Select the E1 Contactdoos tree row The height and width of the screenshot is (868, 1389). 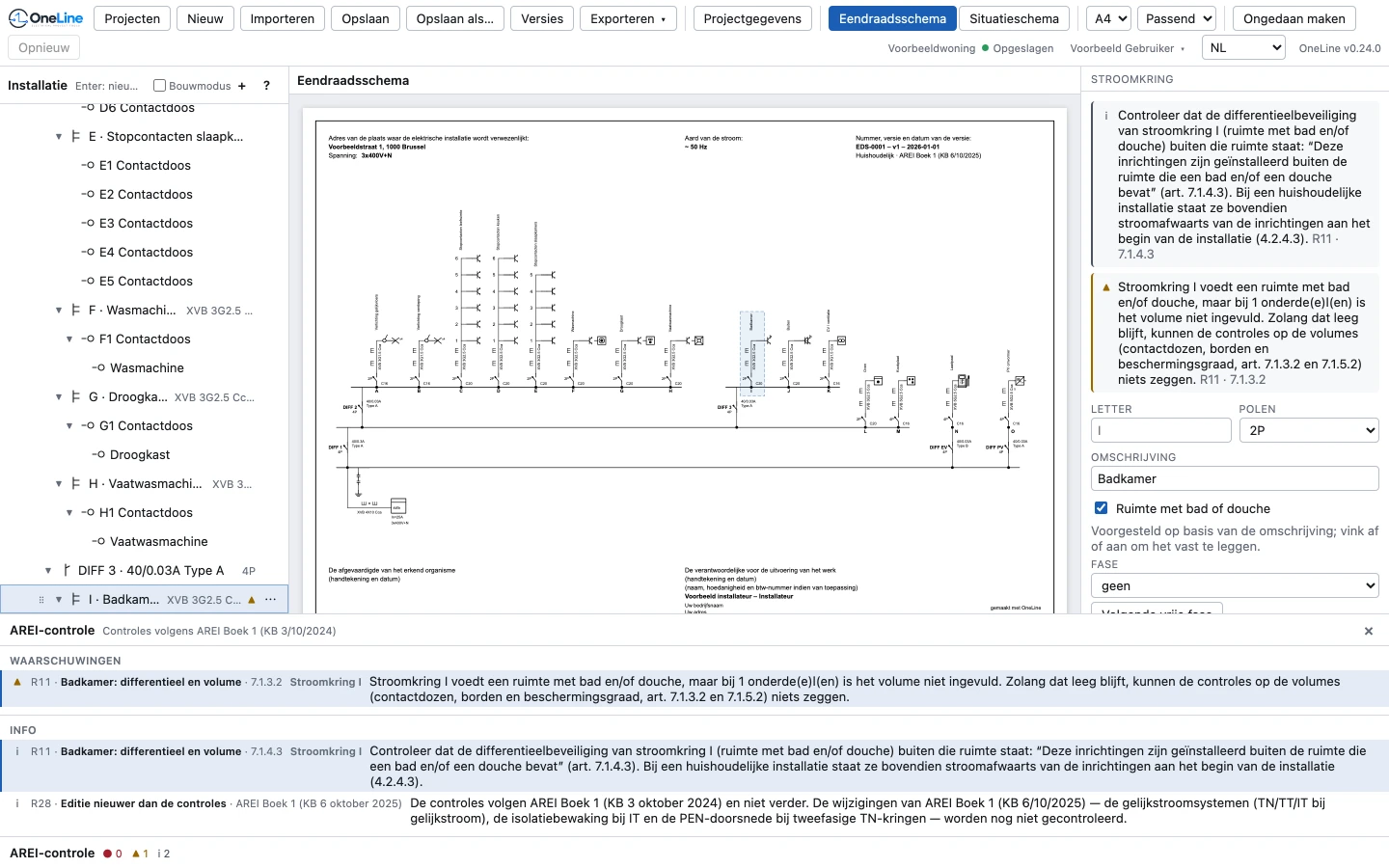coord(145,166)
